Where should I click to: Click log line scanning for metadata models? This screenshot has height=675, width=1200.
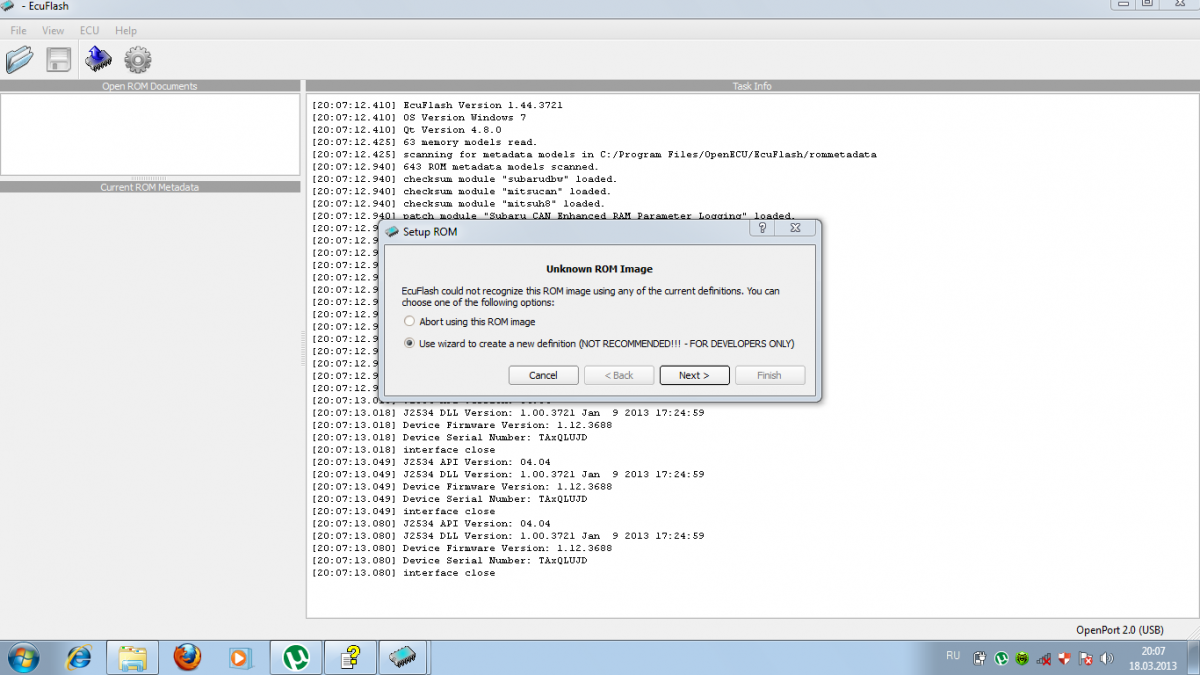pos(594,155)
